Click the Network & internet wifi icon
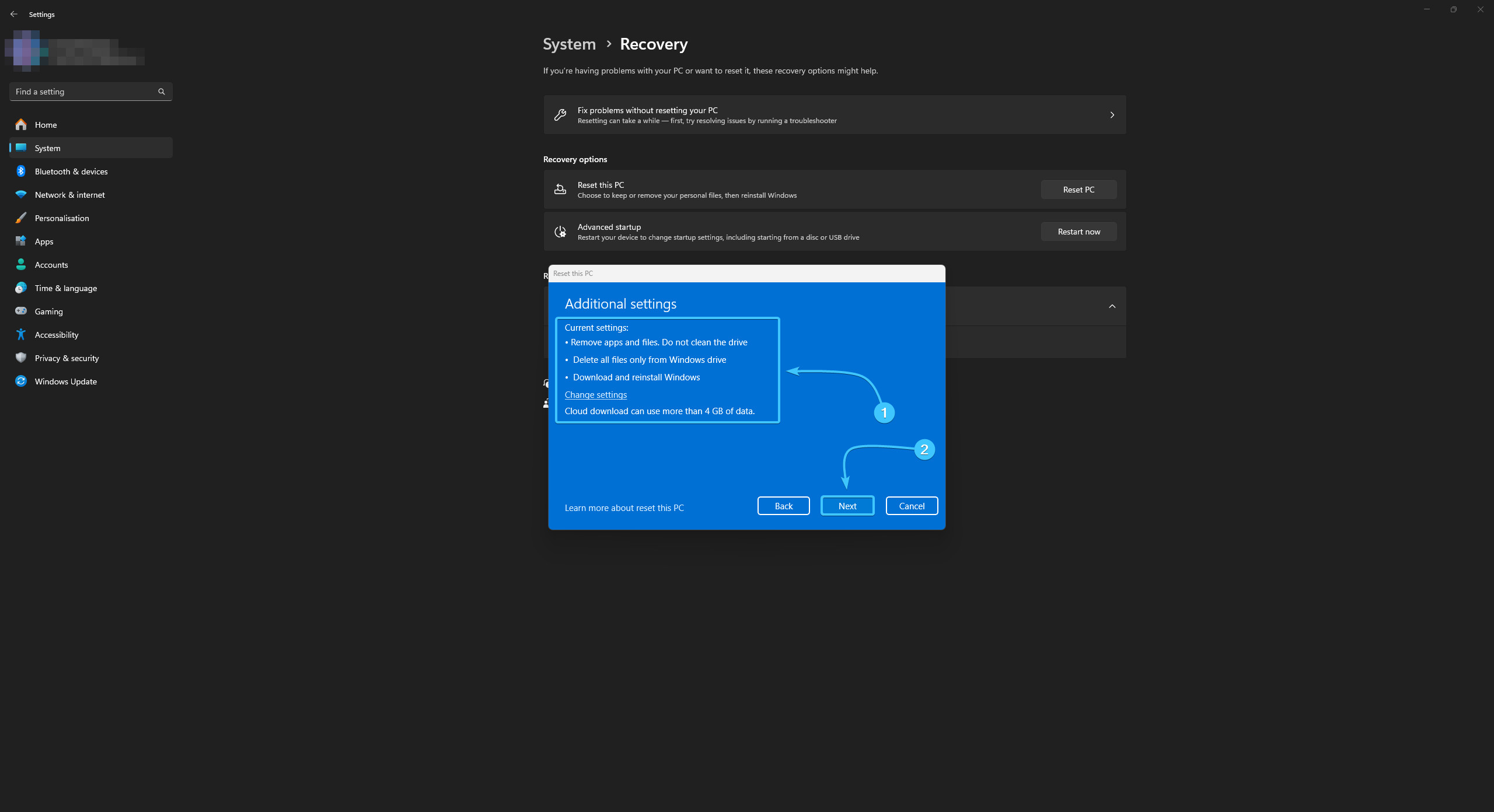 click(x=21, y=194)
